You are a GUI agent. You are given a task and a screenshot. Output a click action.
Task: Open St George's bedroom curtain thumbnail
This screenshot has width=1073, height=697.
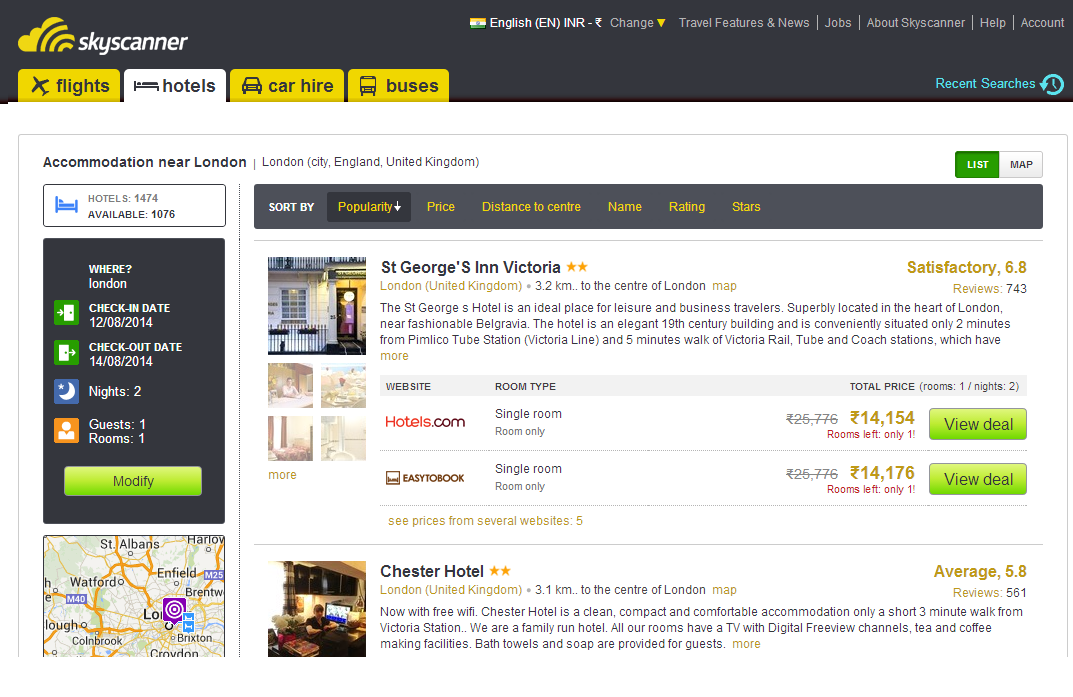pos(290,438)
